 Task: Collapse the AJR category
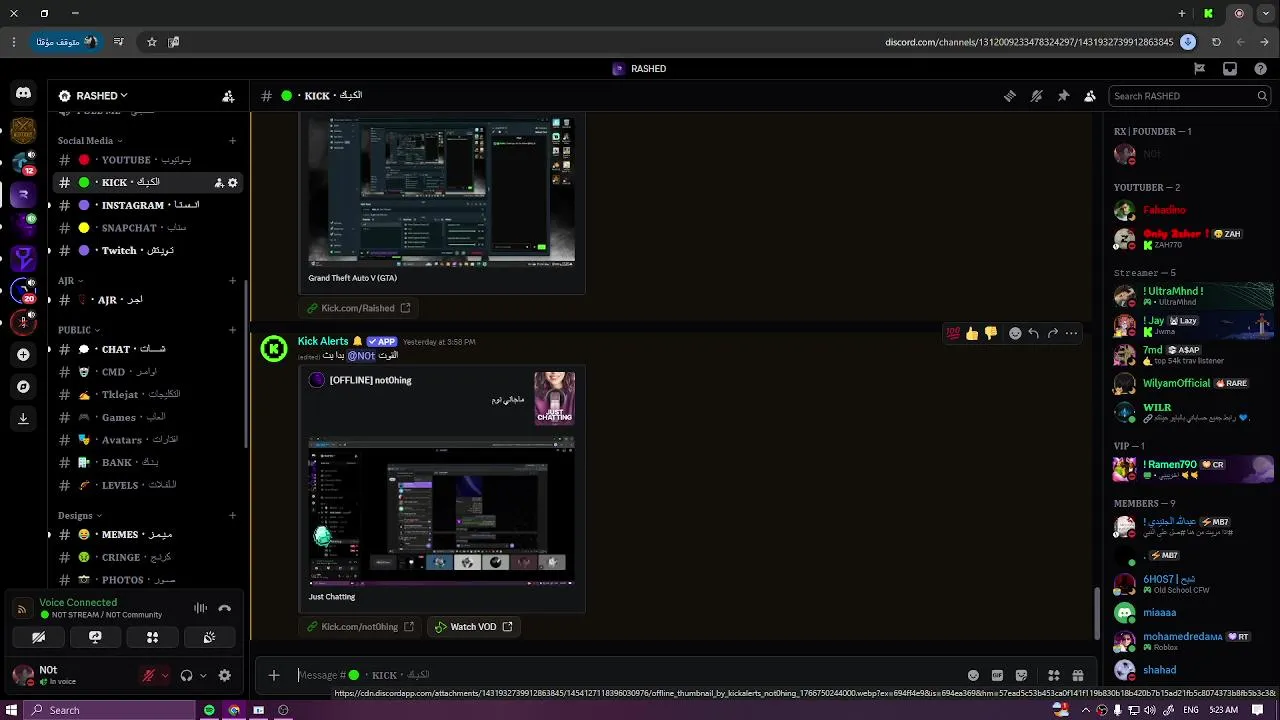pyautogui.click(x=70, y=281)
